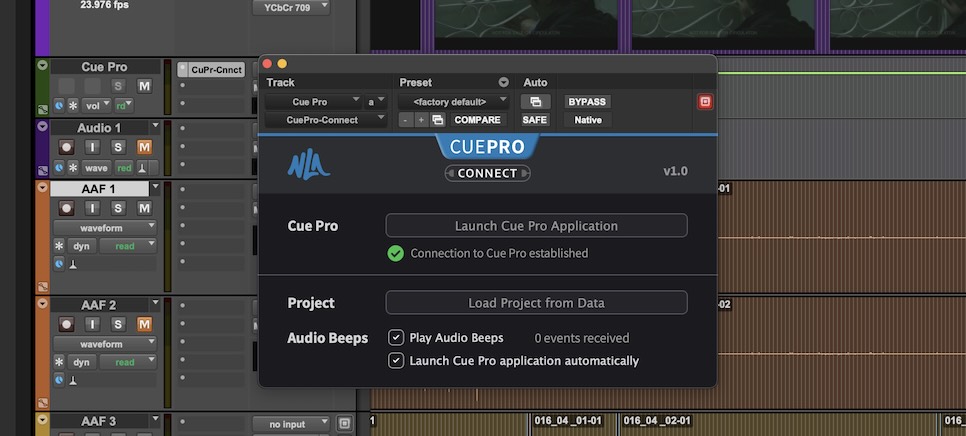
Task: Click the AAF 2 track asterisk icon beside dyn
Action: (x=59, y=362)
